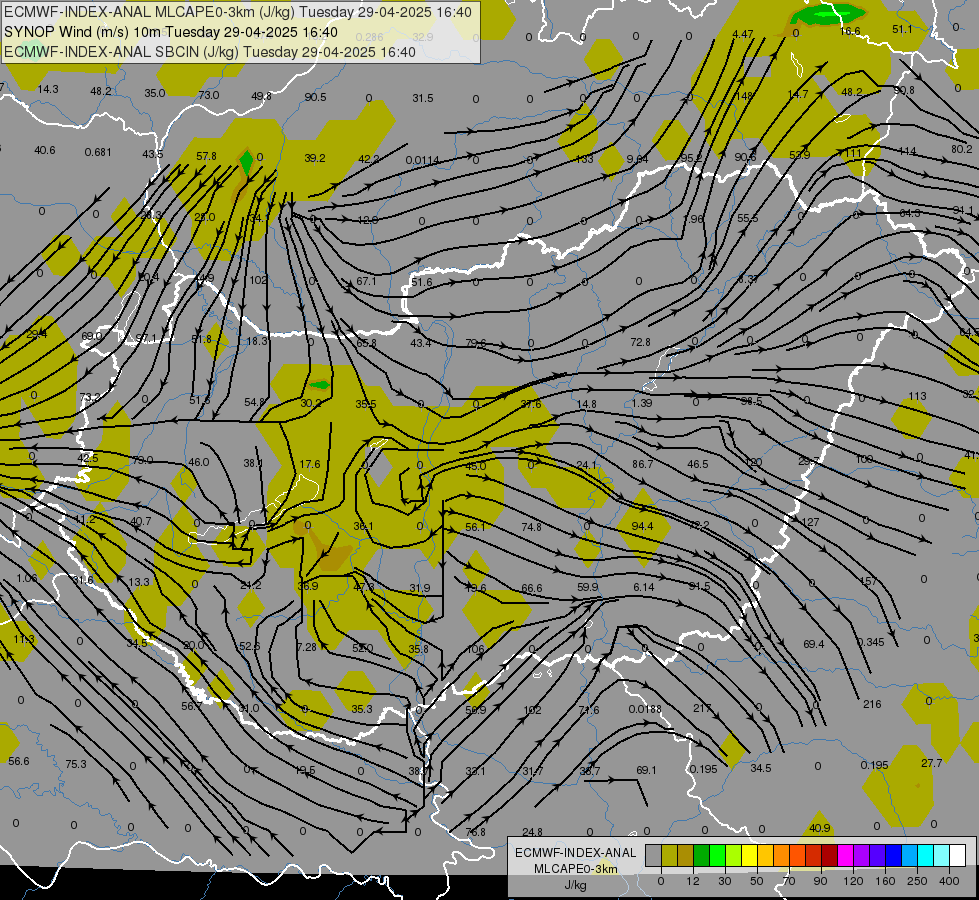This screenshot has width=979, height=900.
Task: Click the map value 0.0114
Action: tap(422, 161)
